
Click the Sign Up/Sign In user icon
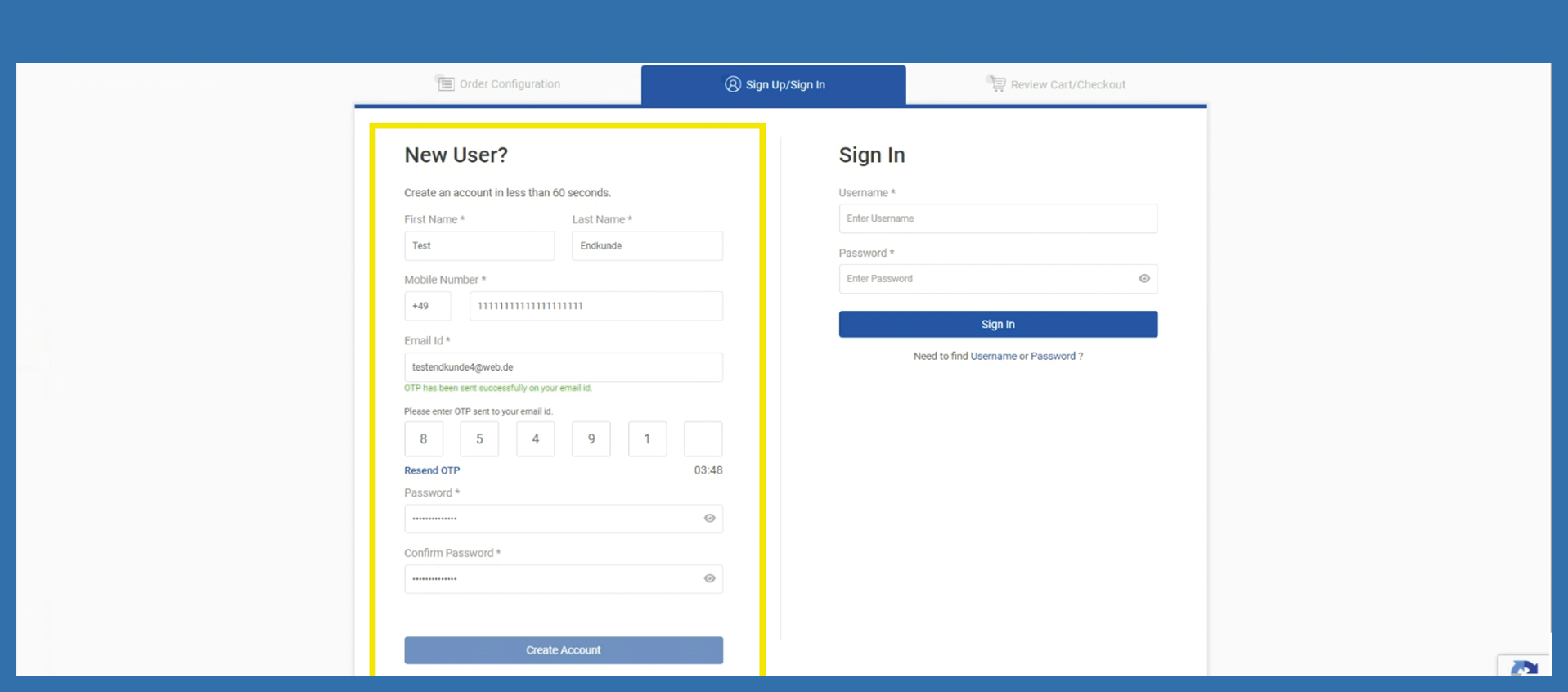[733, 84]
